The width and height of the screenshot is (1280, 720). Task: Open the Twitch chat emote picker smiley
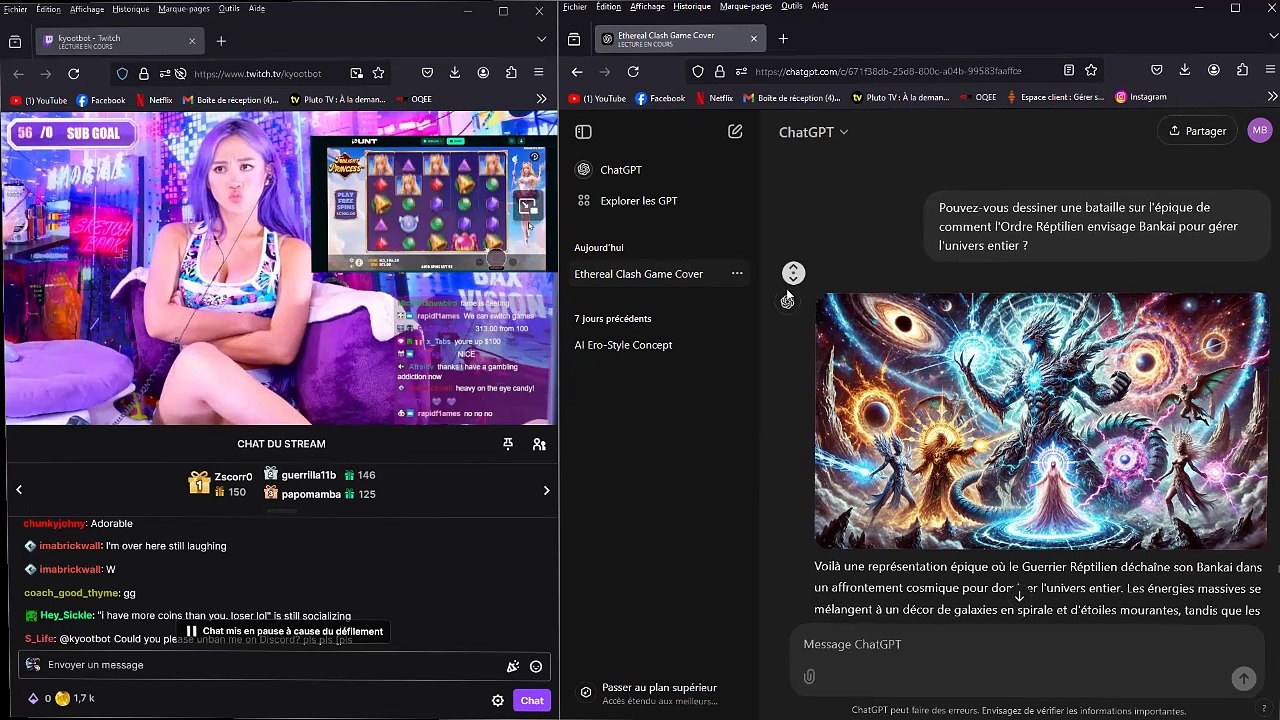tap(536, 666)
